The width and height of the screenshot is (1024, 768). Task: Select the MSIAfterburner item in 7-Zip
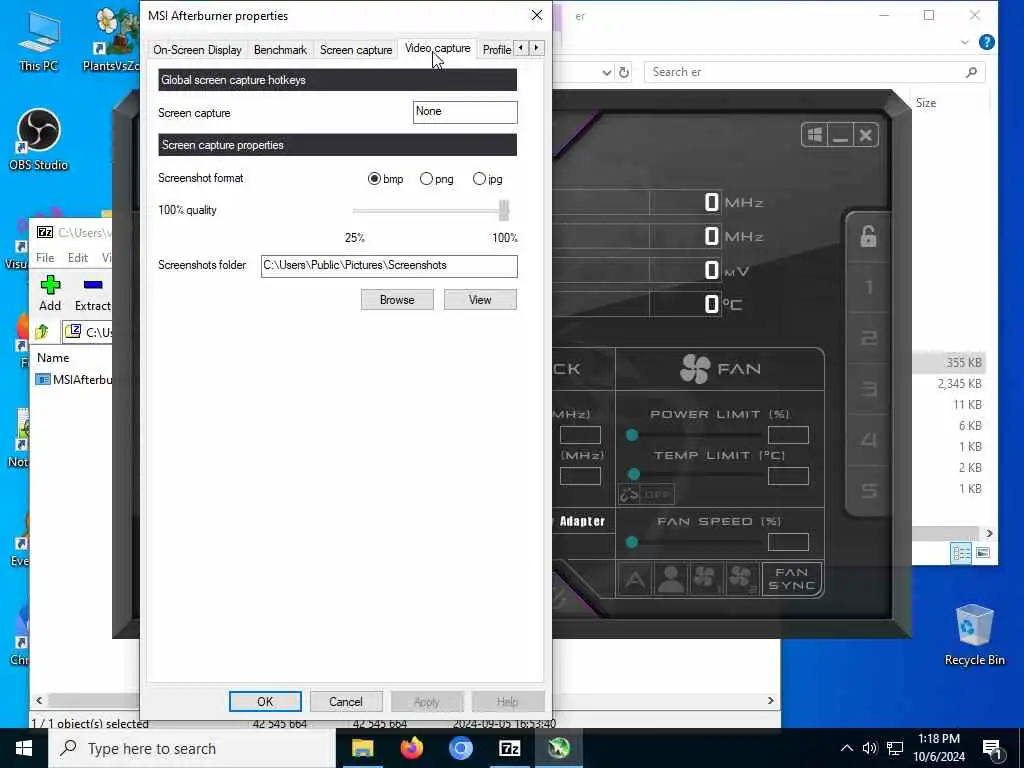tap(75, 379)
